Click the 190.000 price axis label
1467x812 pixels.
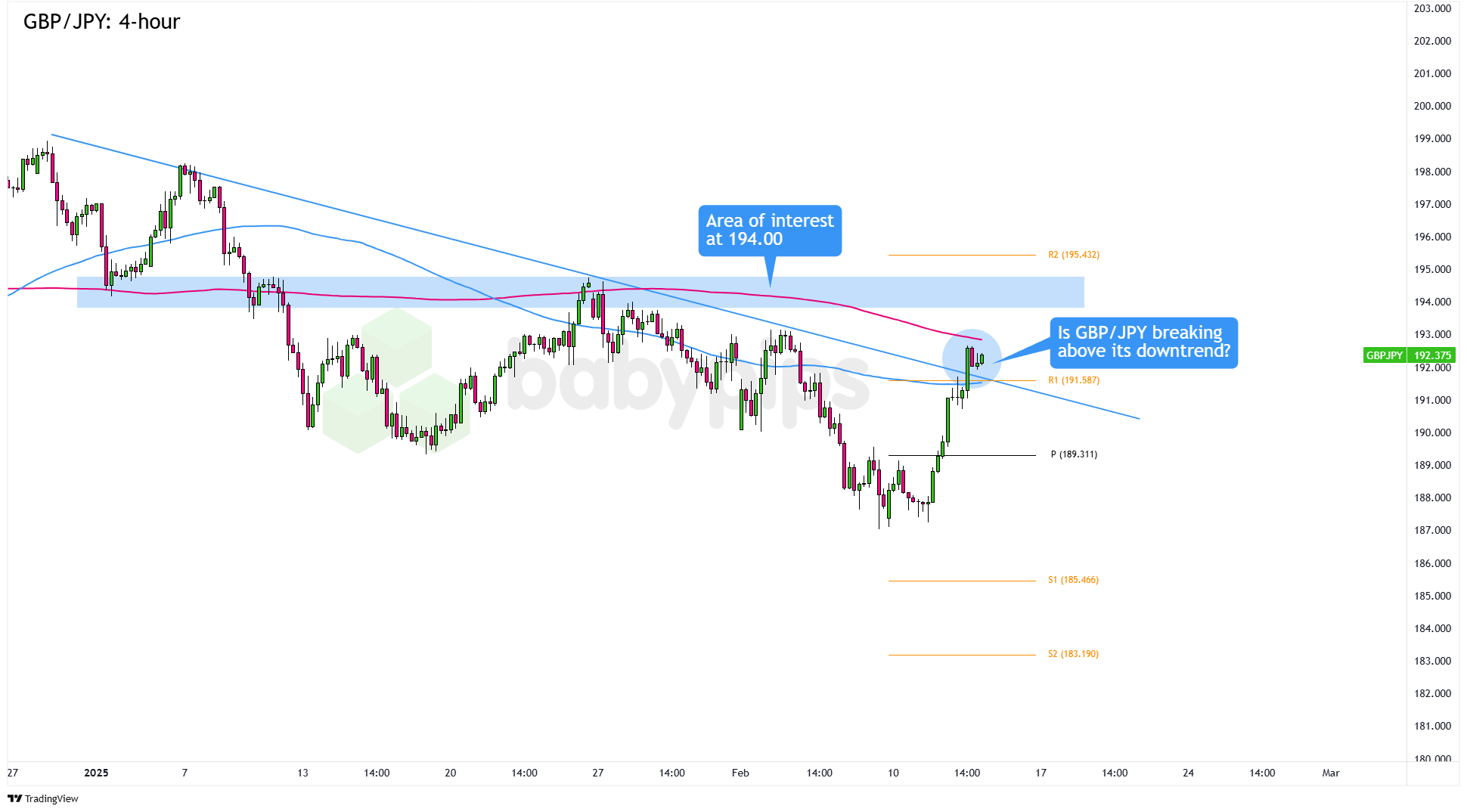tap(1432, 432)
